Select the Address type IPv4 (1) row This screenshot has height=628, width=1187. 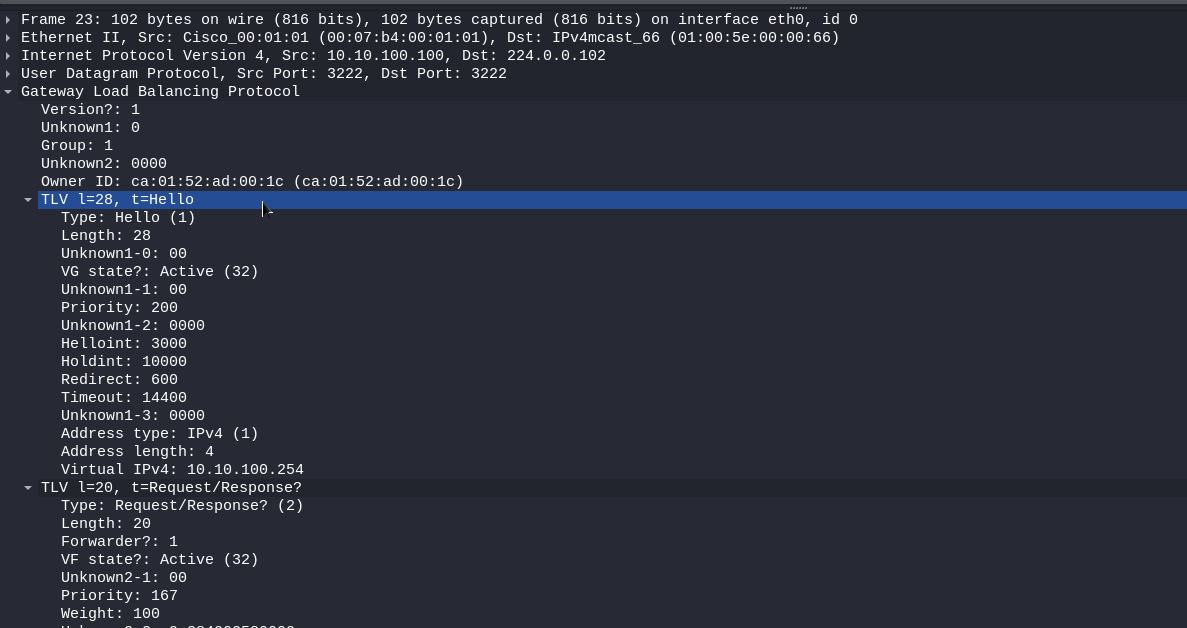(159, 434)
